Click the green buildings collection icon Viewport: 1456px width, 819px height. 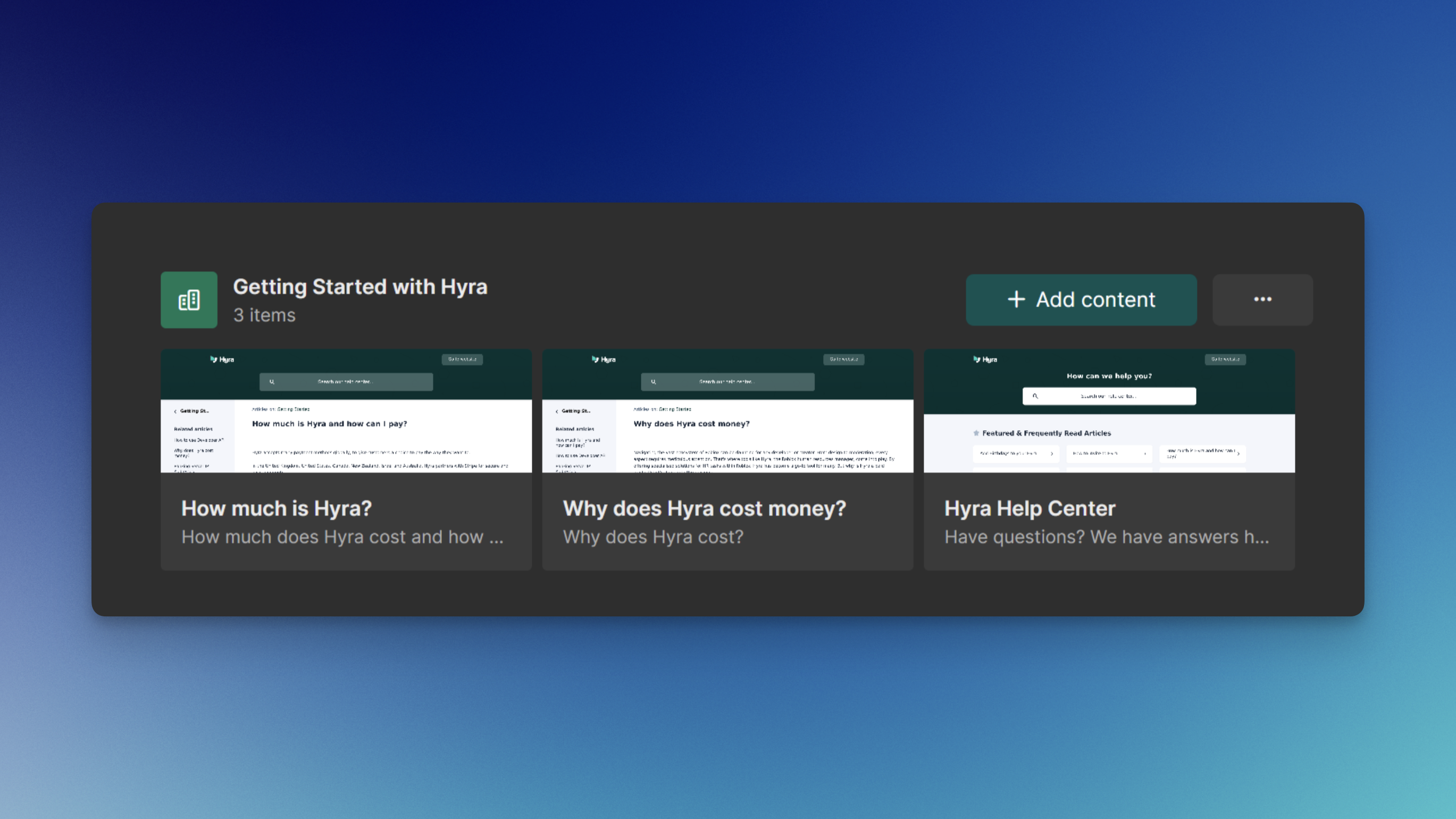189,299
